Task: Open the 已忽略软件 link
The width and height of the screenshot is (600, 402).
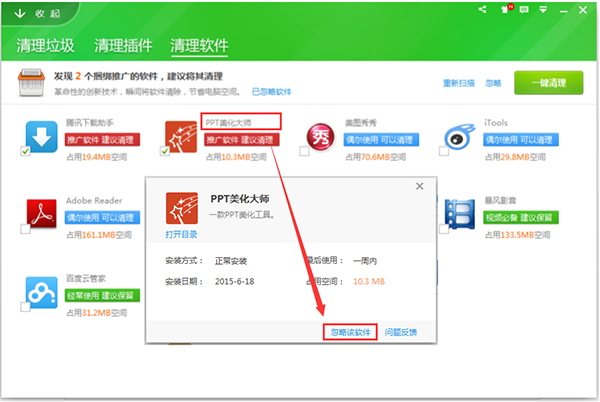Action: coord(272,91)
